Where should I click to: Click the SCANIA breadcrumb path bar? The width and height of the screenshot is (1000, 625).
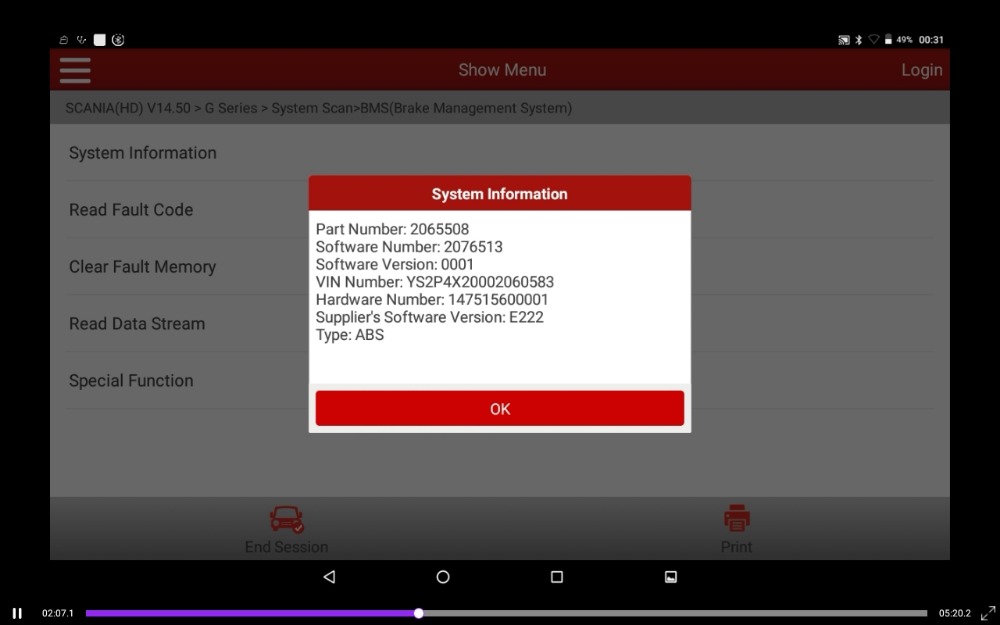click(x=499, y=108)
